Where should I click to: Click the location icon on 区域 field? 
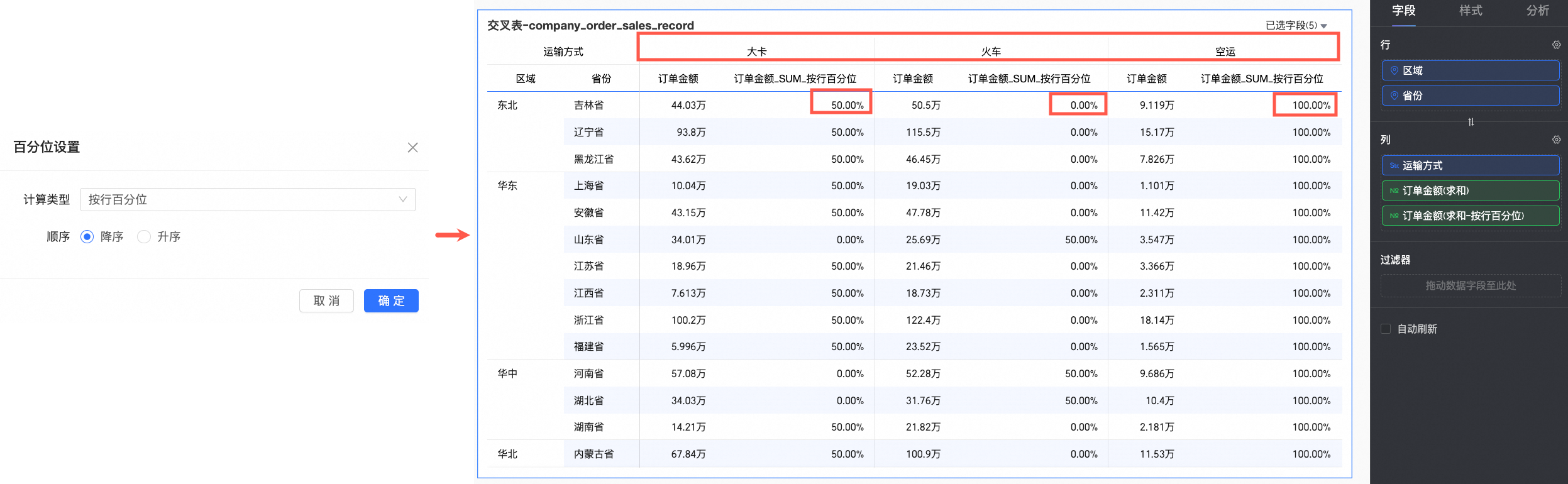point(1394,70)
